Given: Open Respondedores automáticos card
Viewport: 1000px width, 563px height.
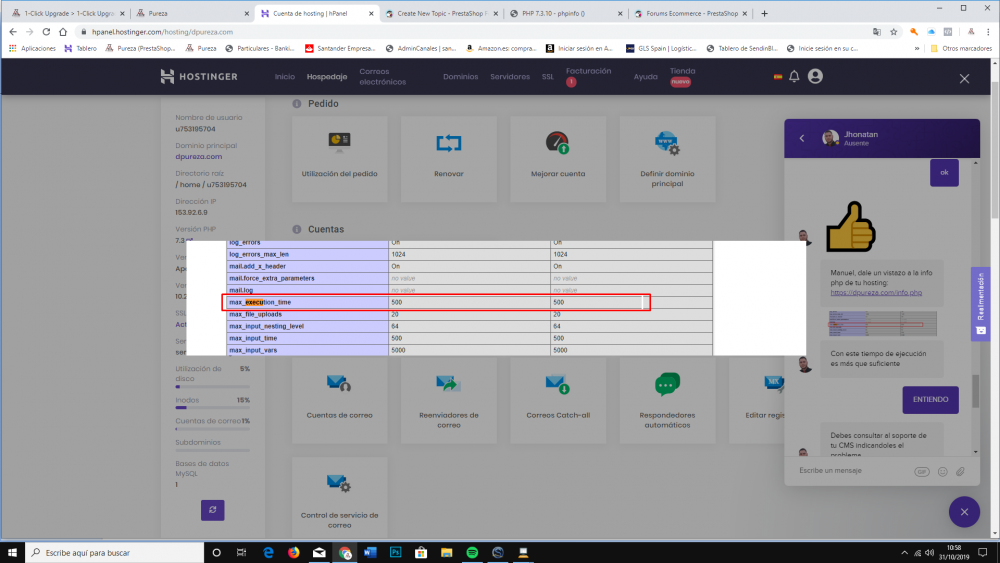Looking at the screenshot, I should click(667, 400).
